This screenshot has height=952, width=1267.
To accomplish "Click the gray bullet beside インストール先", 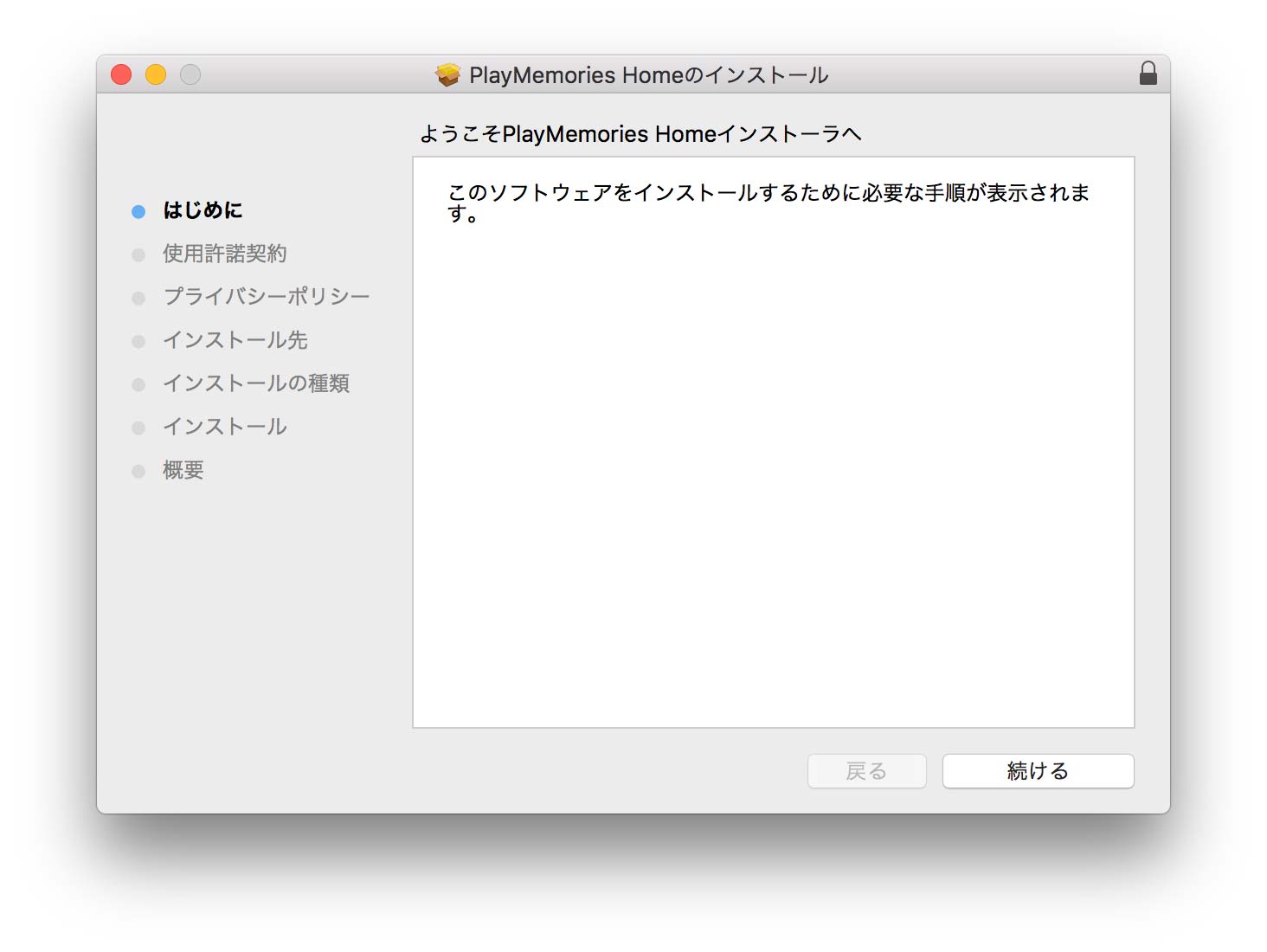I will point(138,342).
